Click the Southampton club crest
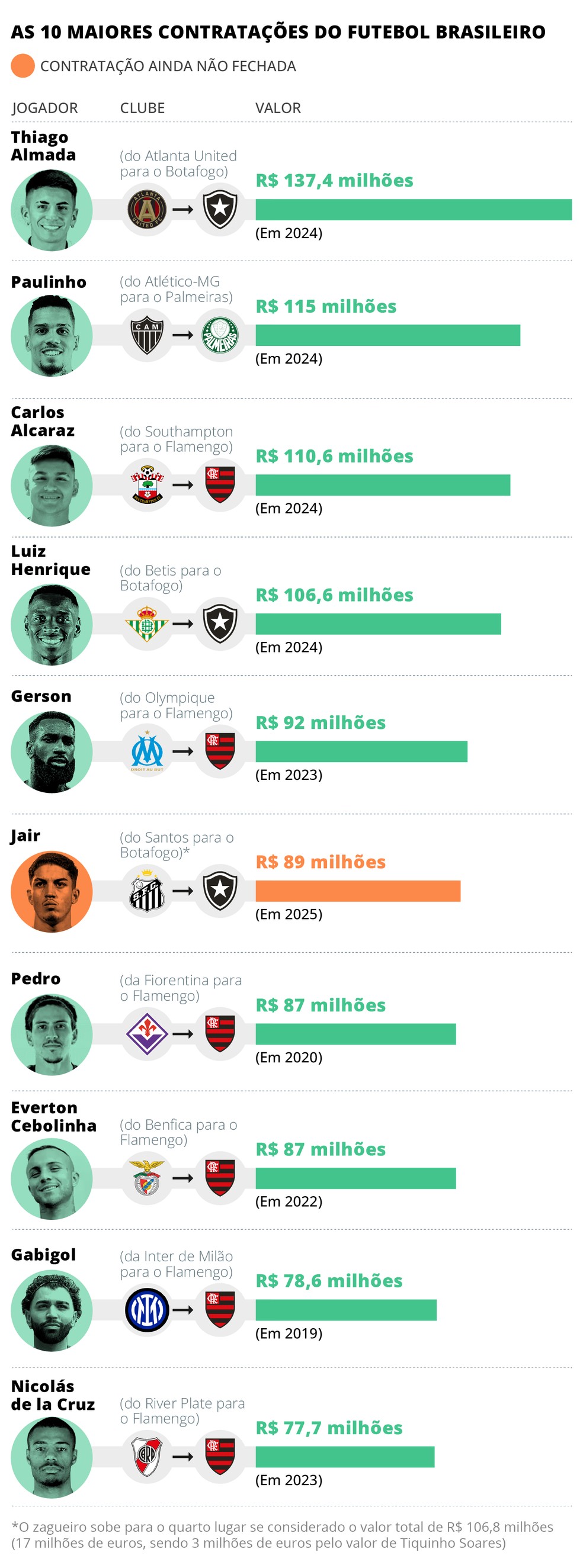The height and width of the screenshot is (1568, 583). tap(147, 484)
